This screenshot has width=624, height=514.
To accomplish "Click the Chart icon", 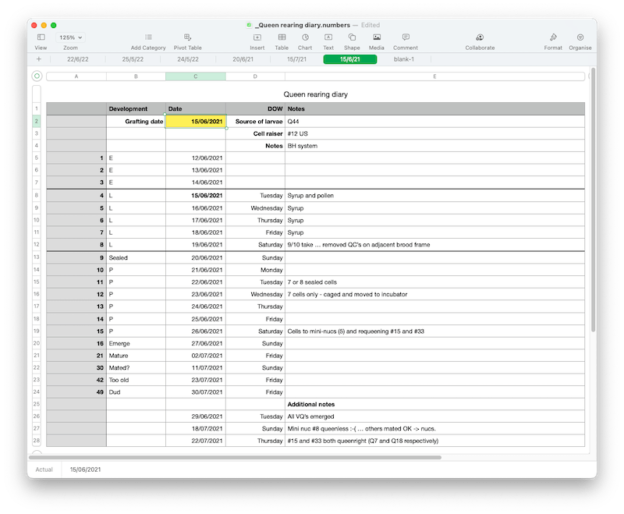I will click(x=305, y=38).
